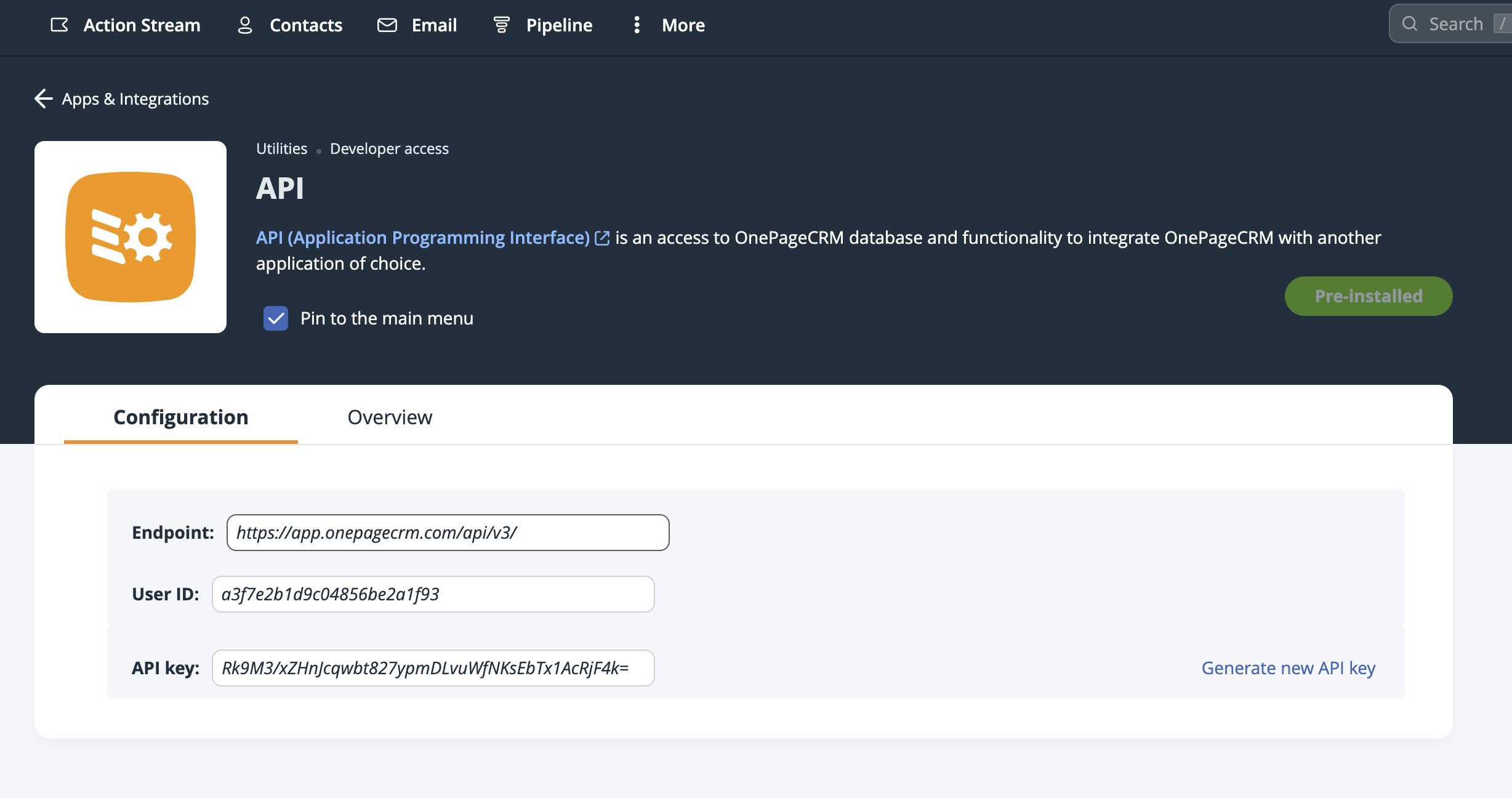This screenshot has width=1512, height=798.
Task: Click the Pipeline funnel icon
Action: click(501, 25)
